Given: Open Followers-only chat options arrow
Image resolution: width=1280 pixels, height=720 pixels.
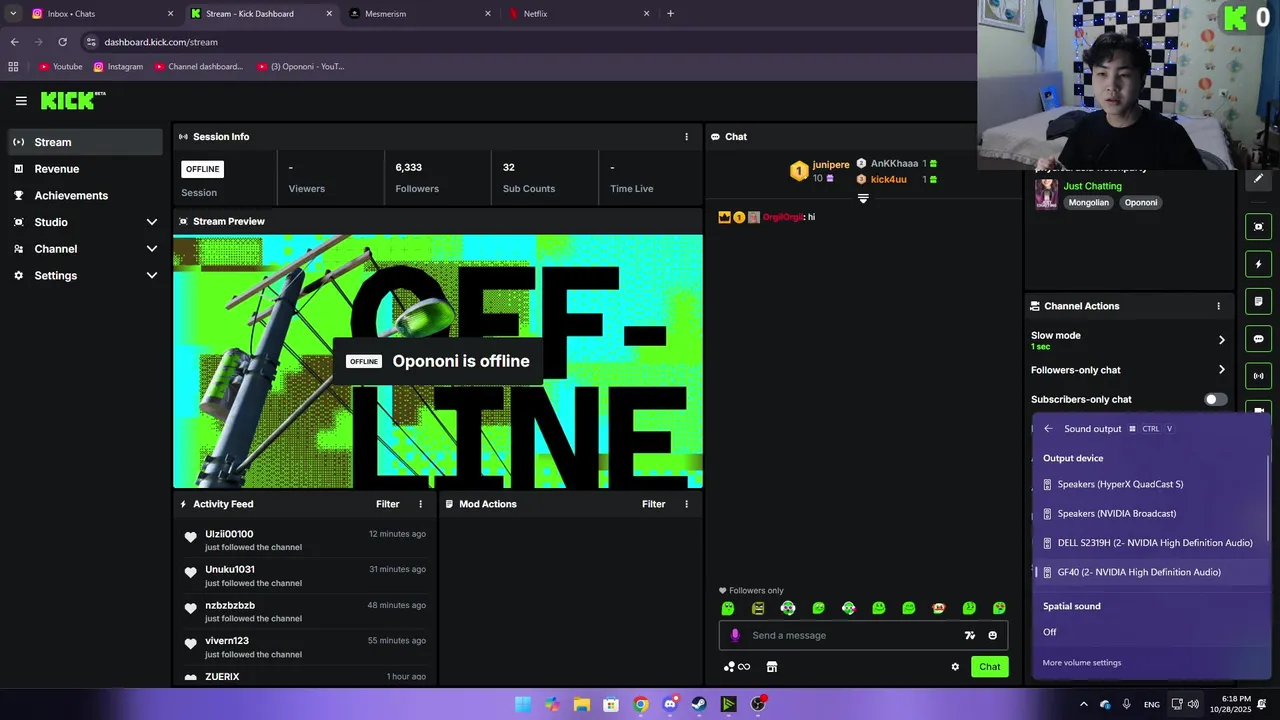Looking at the screenshot, I should pyautogui.click(x=1221, y=370).
